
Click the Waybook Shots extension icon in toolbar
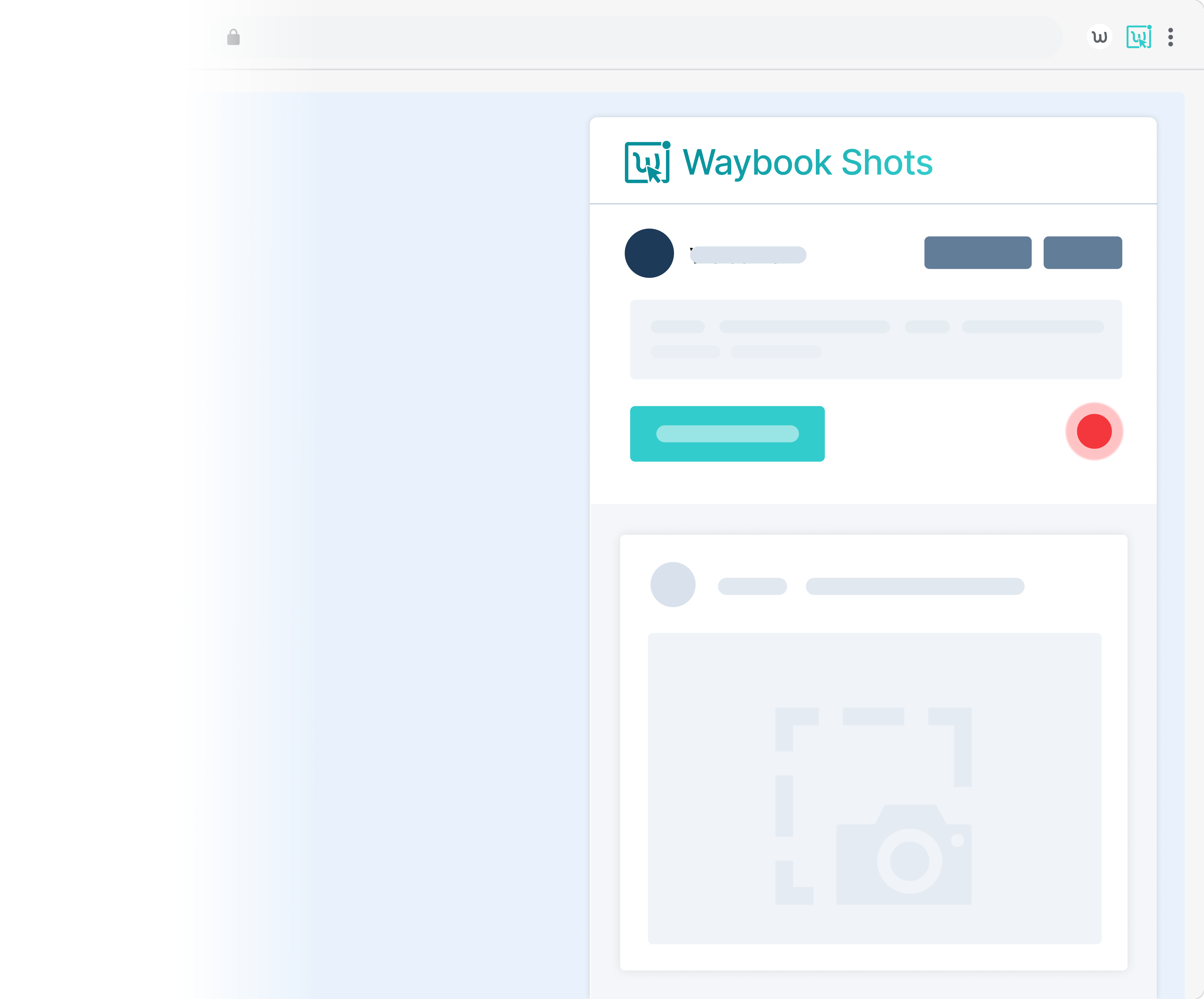click(x=1139, y=37)
